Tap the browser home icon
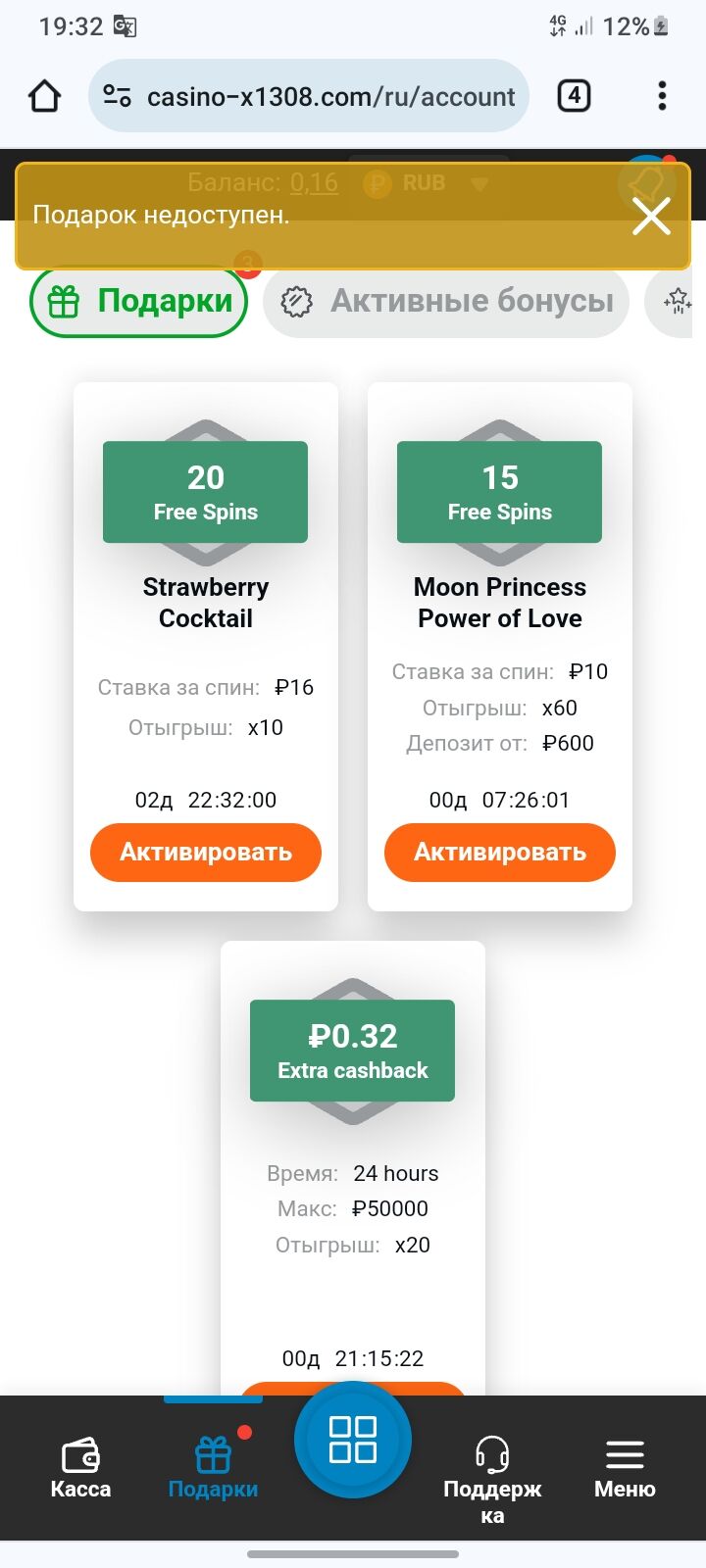The height and width of the screenshot is (1568, 706). (45, 96)
